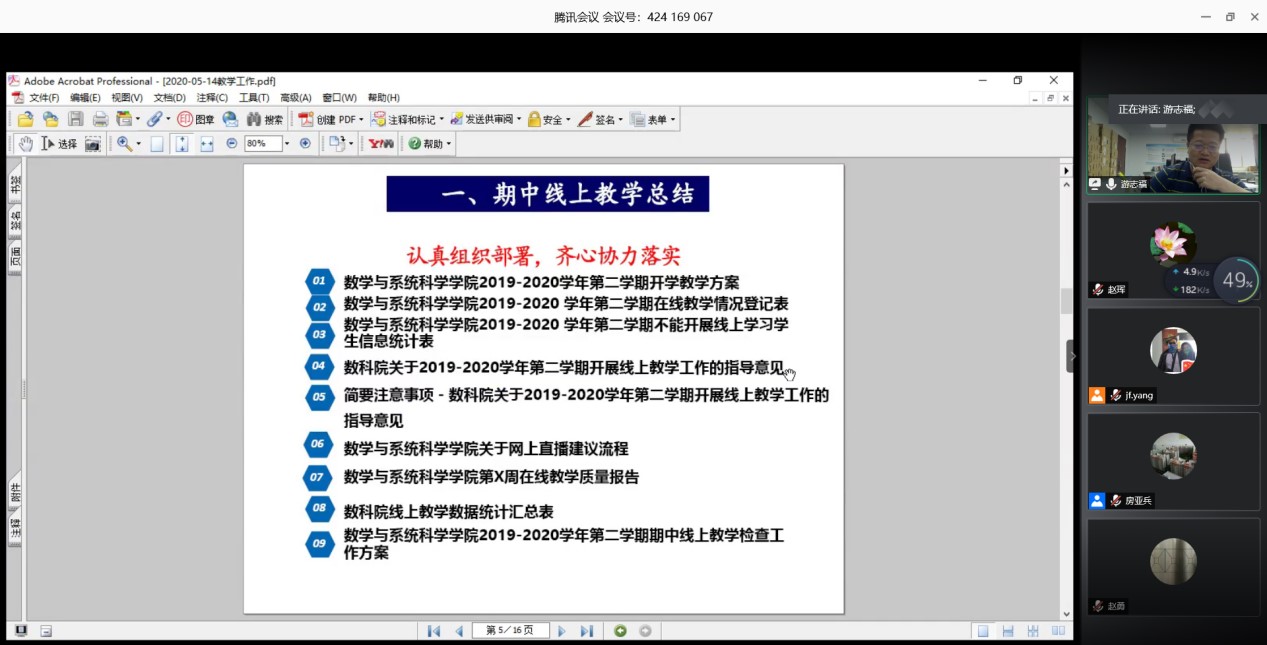Click the page number field 第5/16页
The width and height of the screenshot is (1267, 645).
(510, 631)
